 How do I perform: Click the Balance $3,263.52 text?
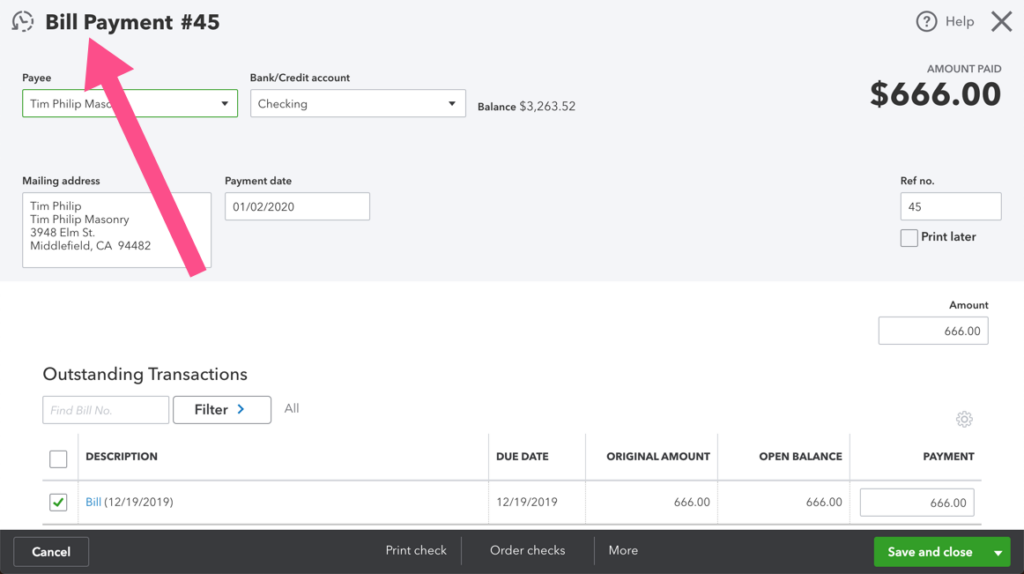click(x=526, y=106)
